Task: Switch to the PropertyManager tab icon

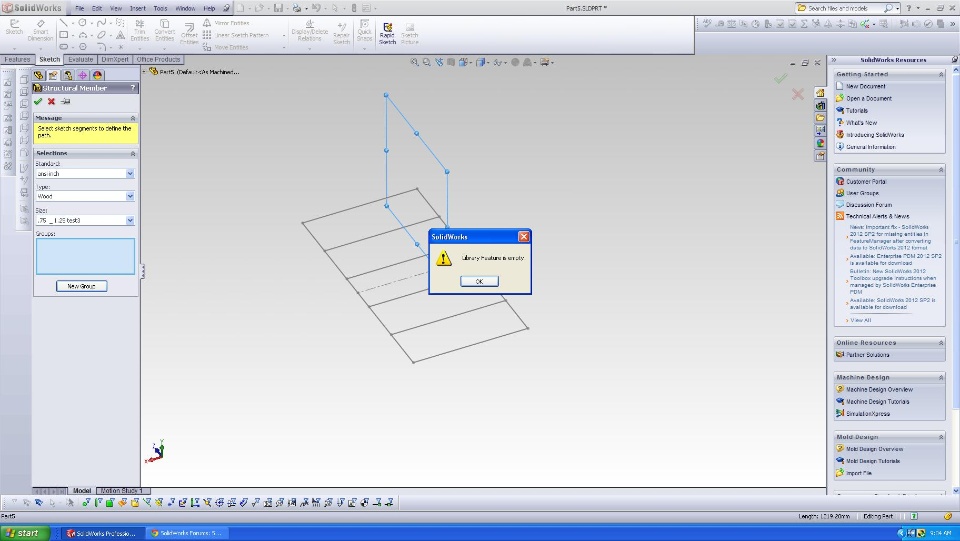Action: pyautogui.click(x=53, y=75)
